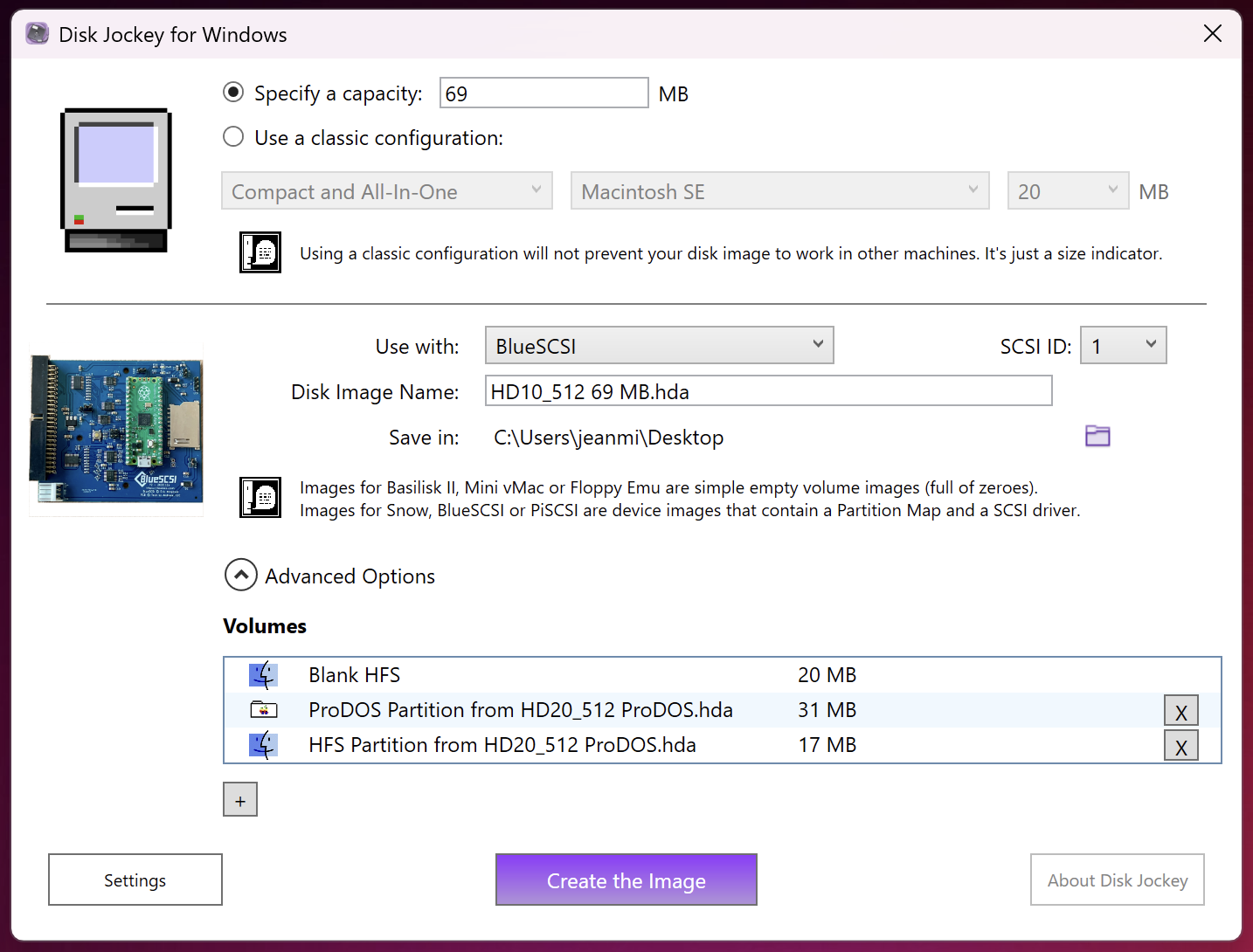The image size is (1253, 952).
Task: Select the Specify a capacity radio button
Action: 233,93
